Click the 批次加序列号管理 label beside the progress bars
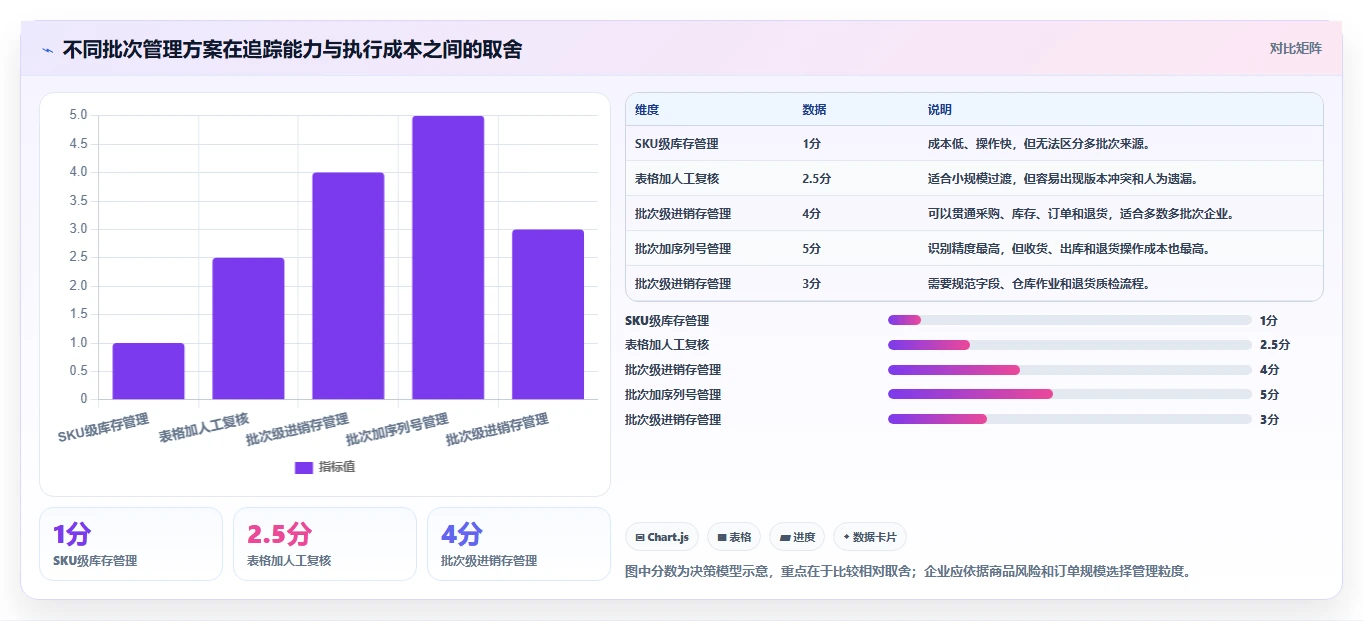1363x621 pixels. (x=673, y=394)
